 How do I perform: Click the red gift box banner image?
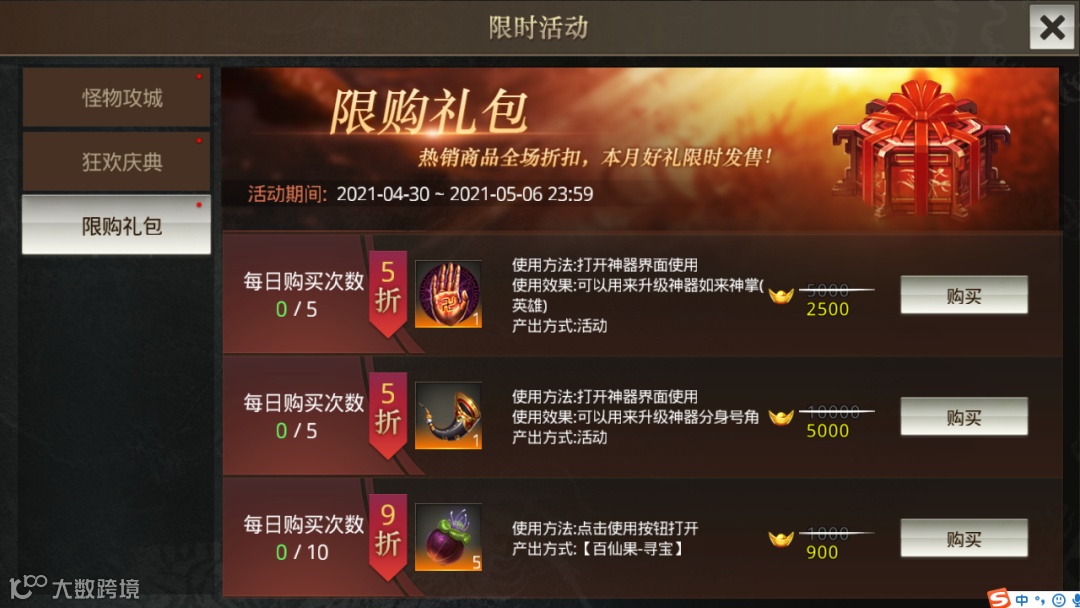(922, 149)
